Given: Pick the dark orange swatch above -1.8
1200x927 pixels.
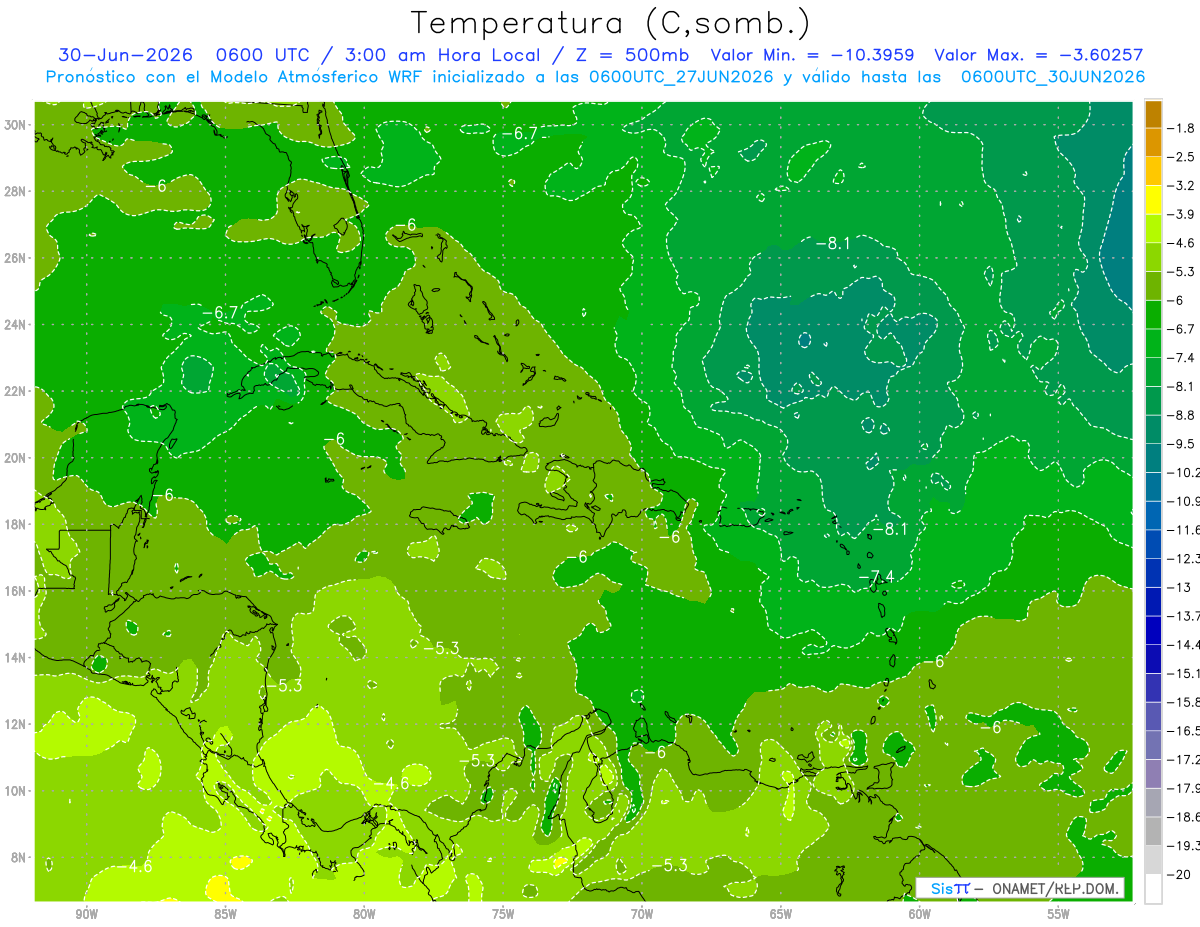Looking at the screenshot, I should click(1153, 113).
